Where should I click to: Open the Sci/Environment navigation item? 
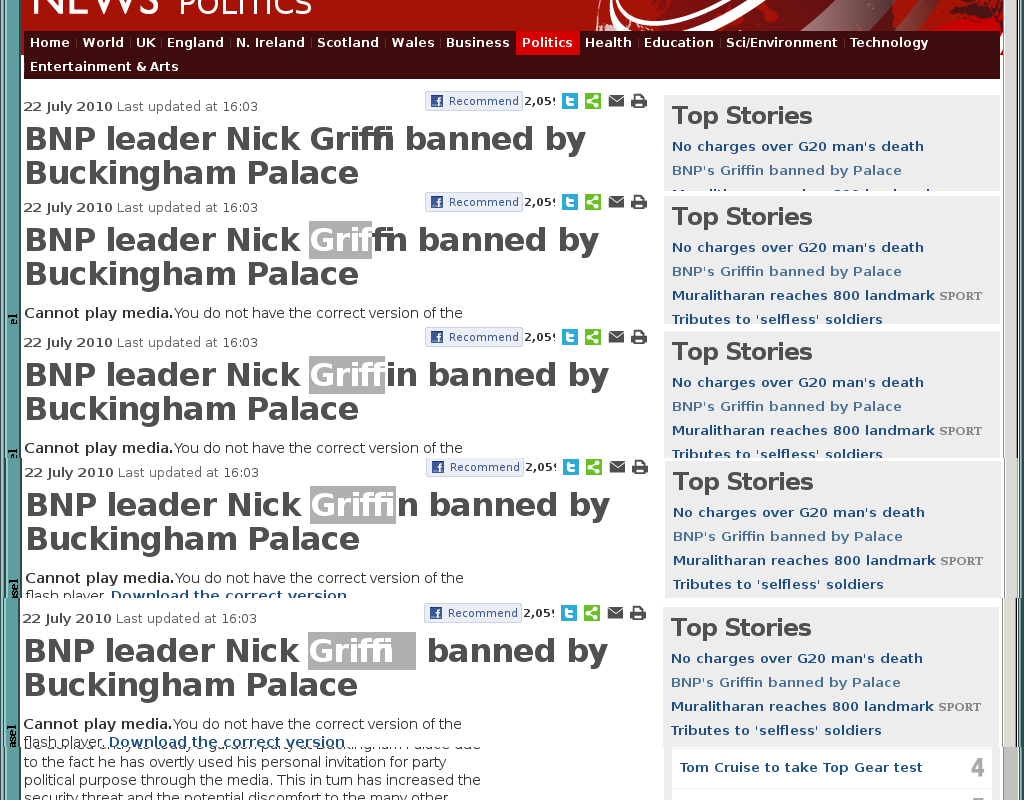pyautogui.click(x=781, y=42)
